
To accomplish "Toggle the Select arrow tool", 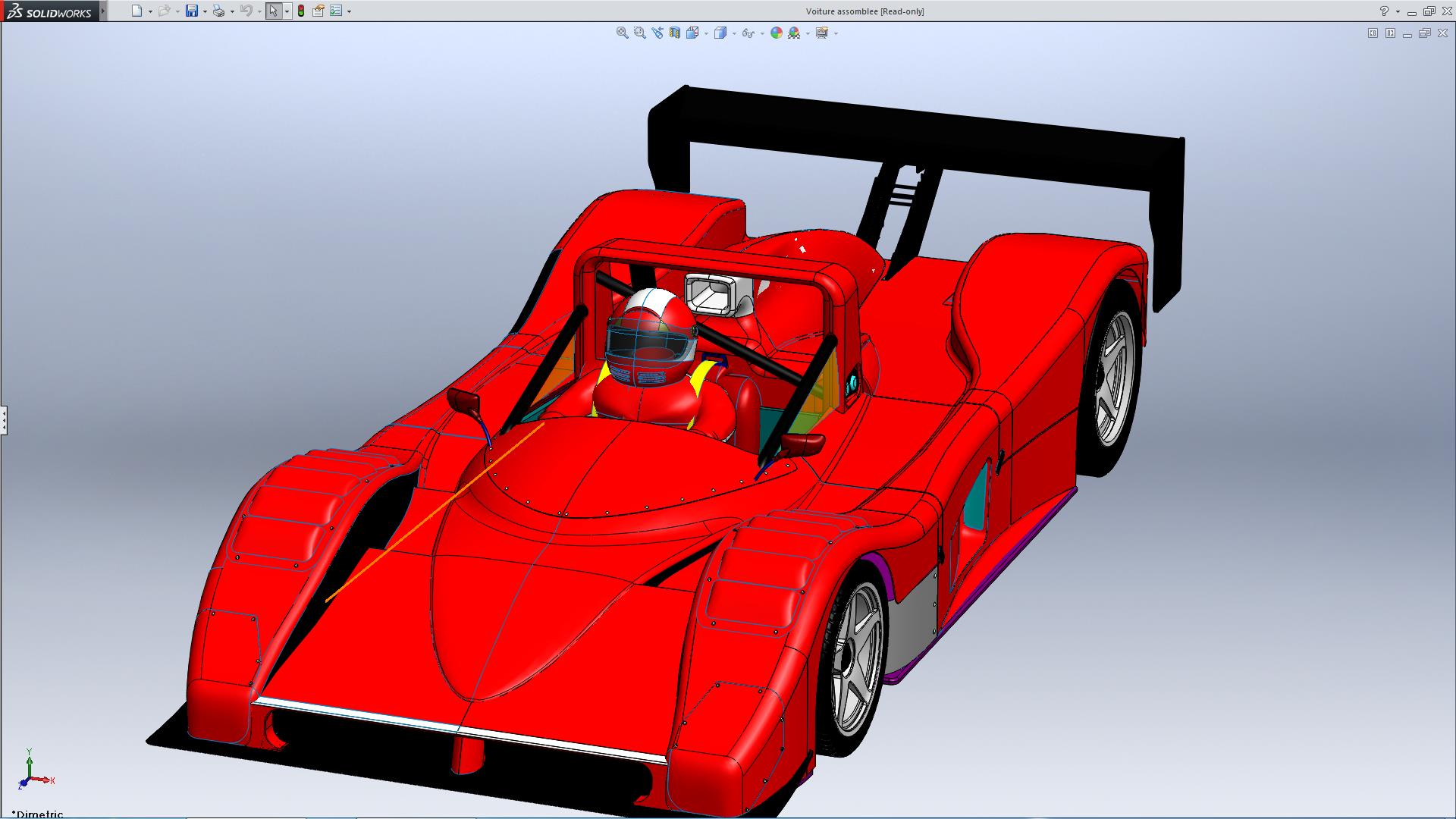I will pos(273,11).
